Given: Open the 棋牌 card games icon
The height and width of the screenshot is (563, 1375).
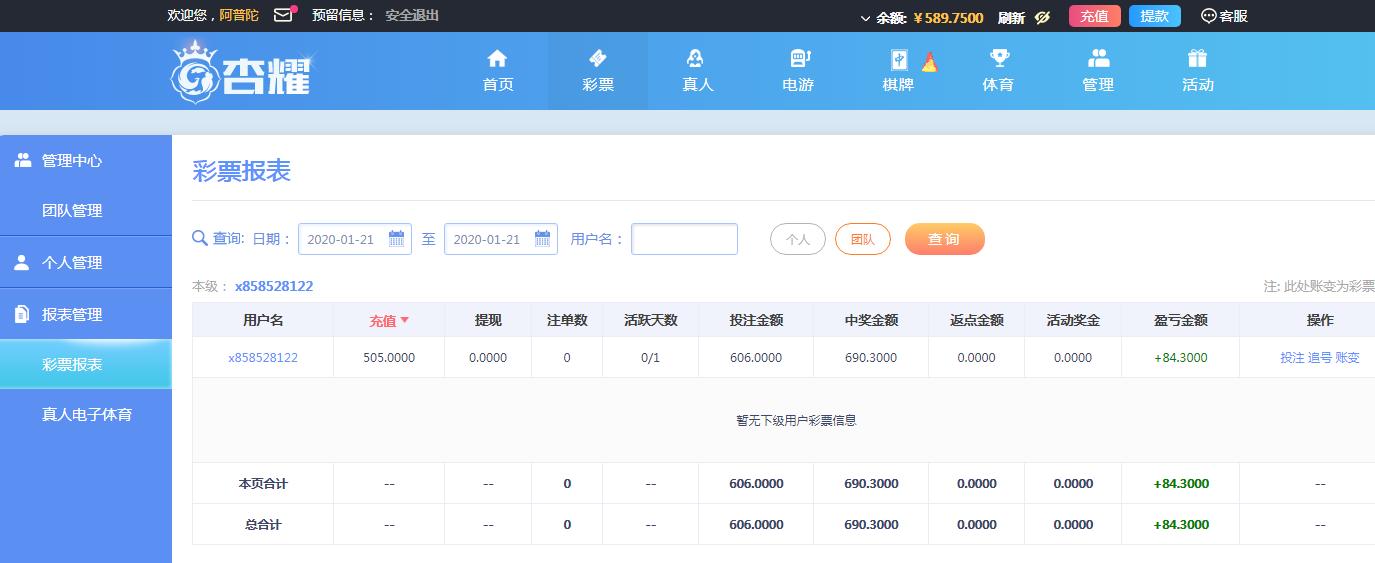Looking at the screenshot, I should (898, 60).
